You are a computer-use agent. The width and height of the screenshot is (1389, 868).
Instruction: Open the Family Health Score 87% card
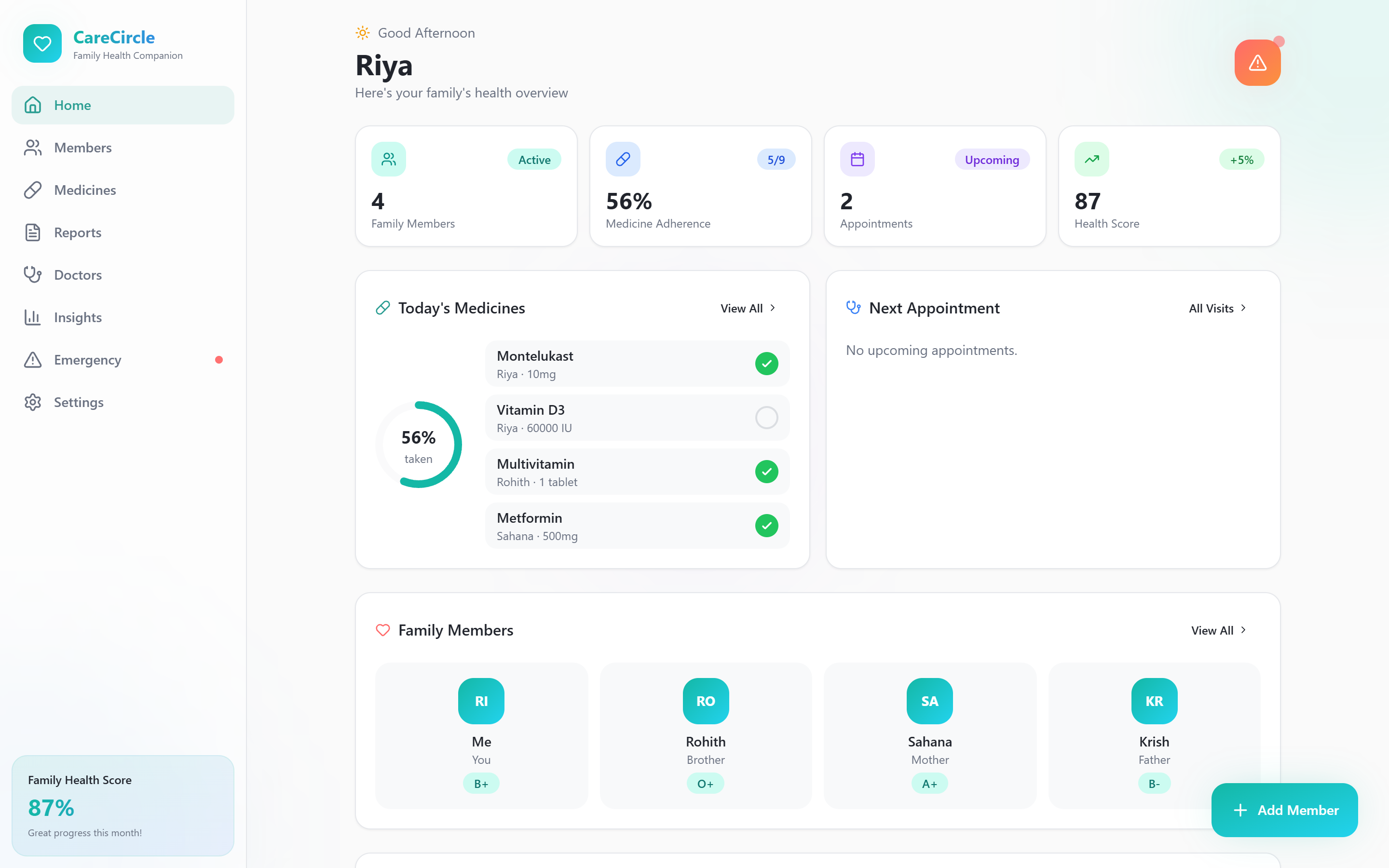(123, 805)
